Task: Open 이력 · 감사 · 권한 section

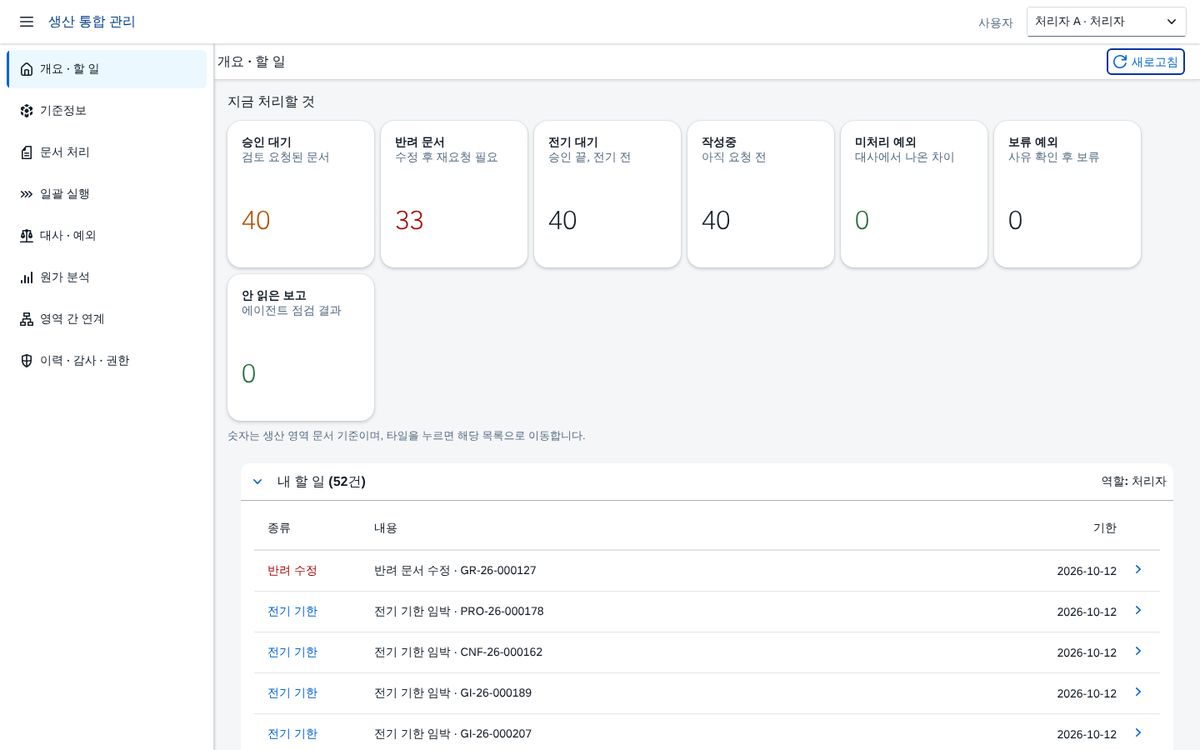Action: [x=107, y=361]
